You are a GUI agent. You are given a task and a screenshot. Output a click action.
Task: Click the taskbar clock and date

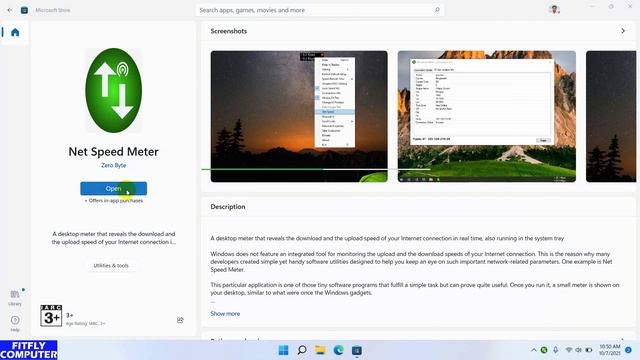pyautogui.click(x=609, y=350)
